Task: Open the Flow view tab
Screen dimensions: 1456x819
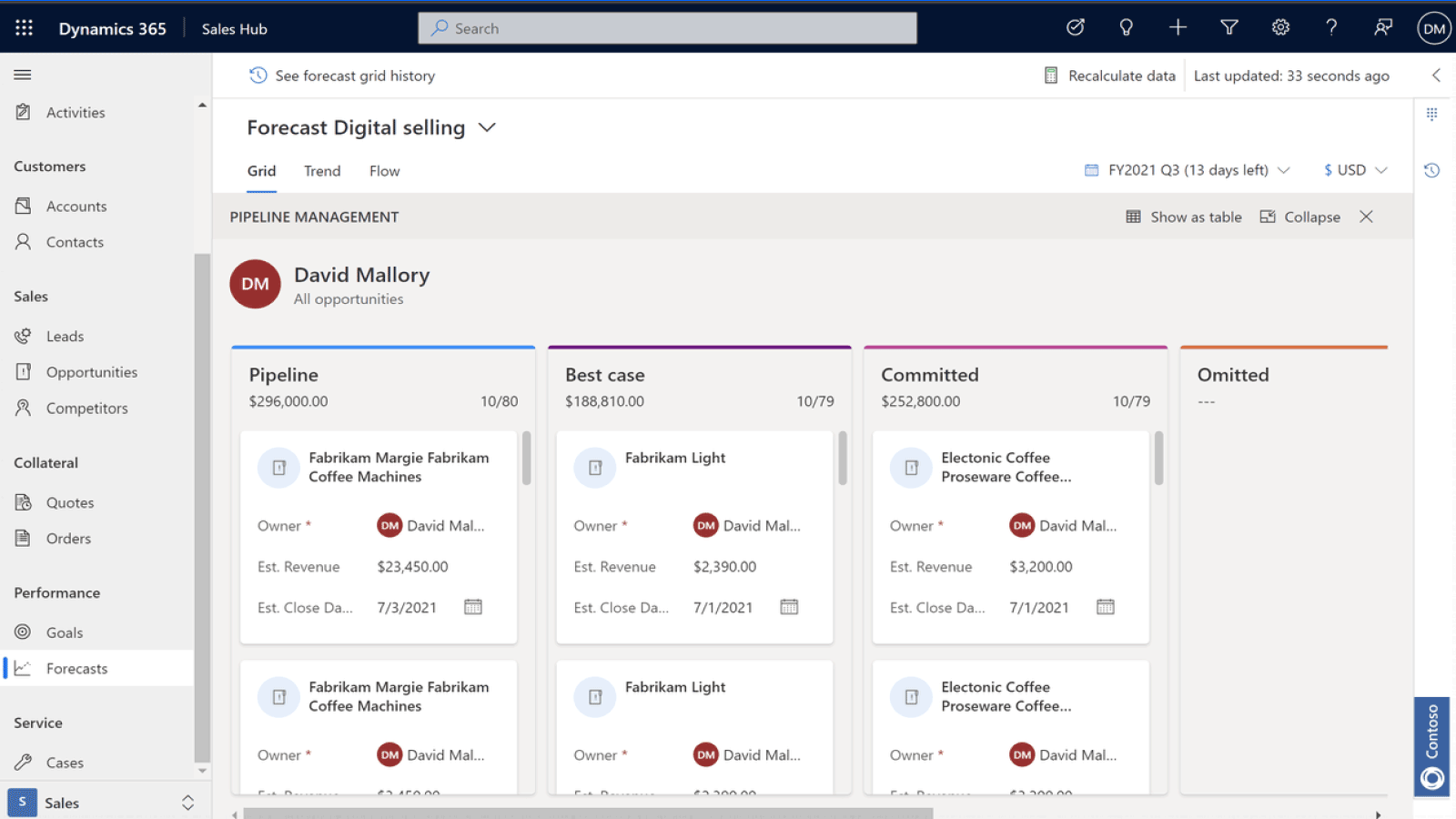Action: pyautogui.click(x=384, y=171)
